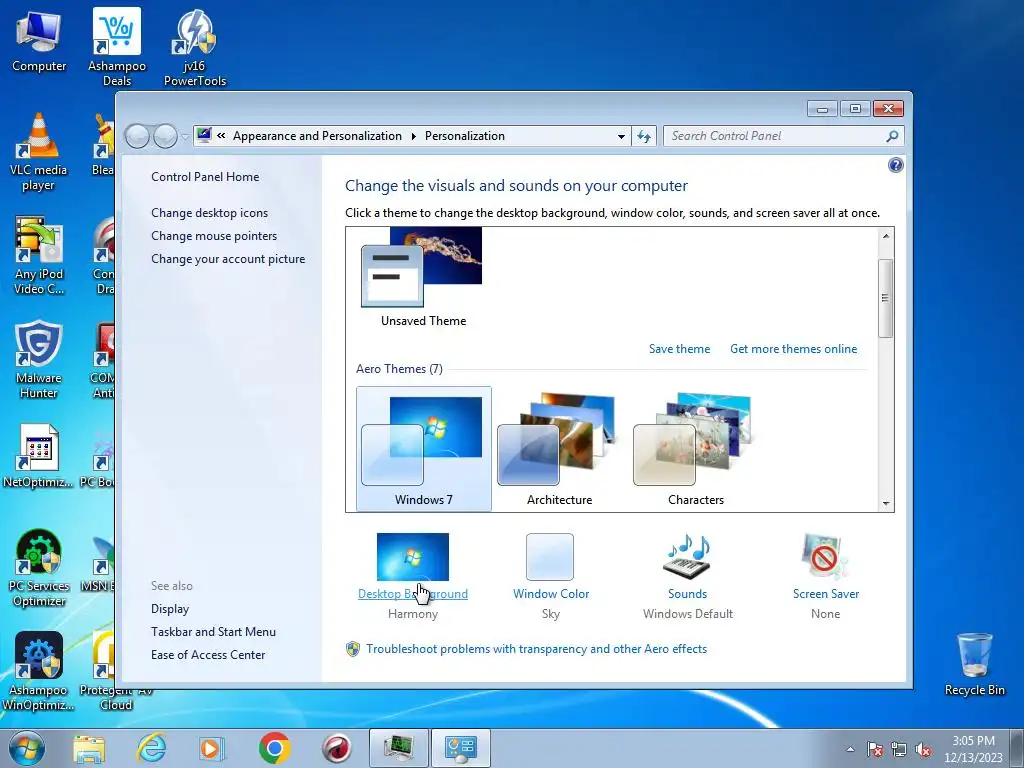1024x768 pixels.
Task: Open Change your account picture link
Action: click(x=228, y=259)
